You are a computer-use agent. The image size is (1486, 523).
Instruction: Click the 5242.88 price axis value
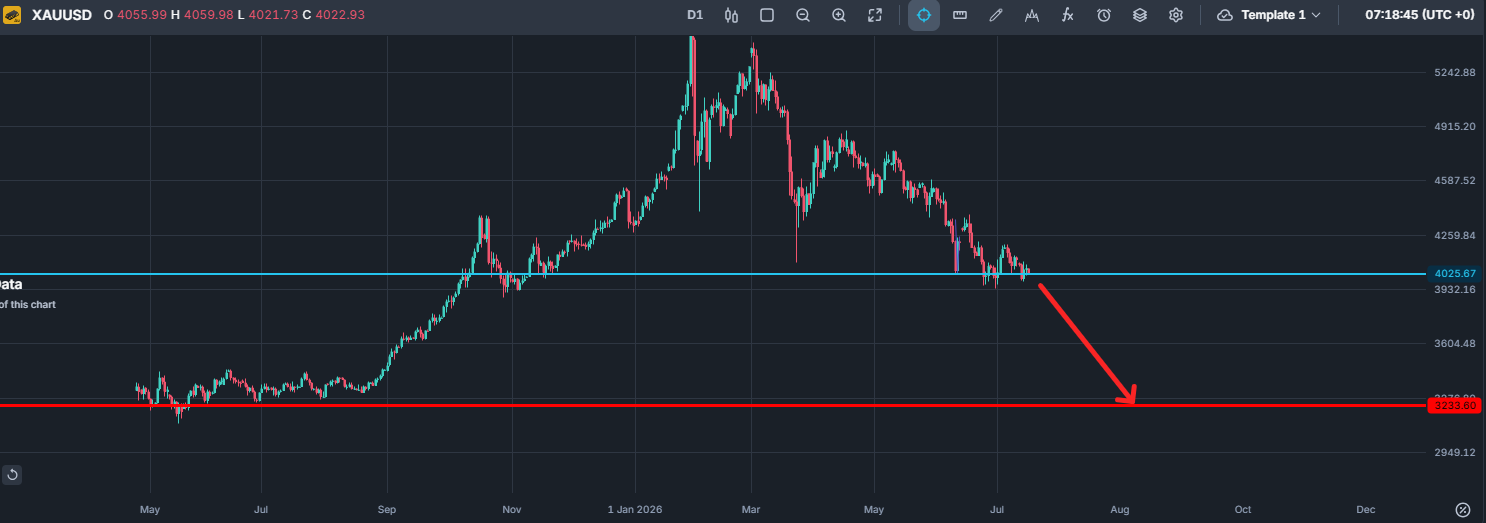pyautogui.click(x=1455, y=73)
